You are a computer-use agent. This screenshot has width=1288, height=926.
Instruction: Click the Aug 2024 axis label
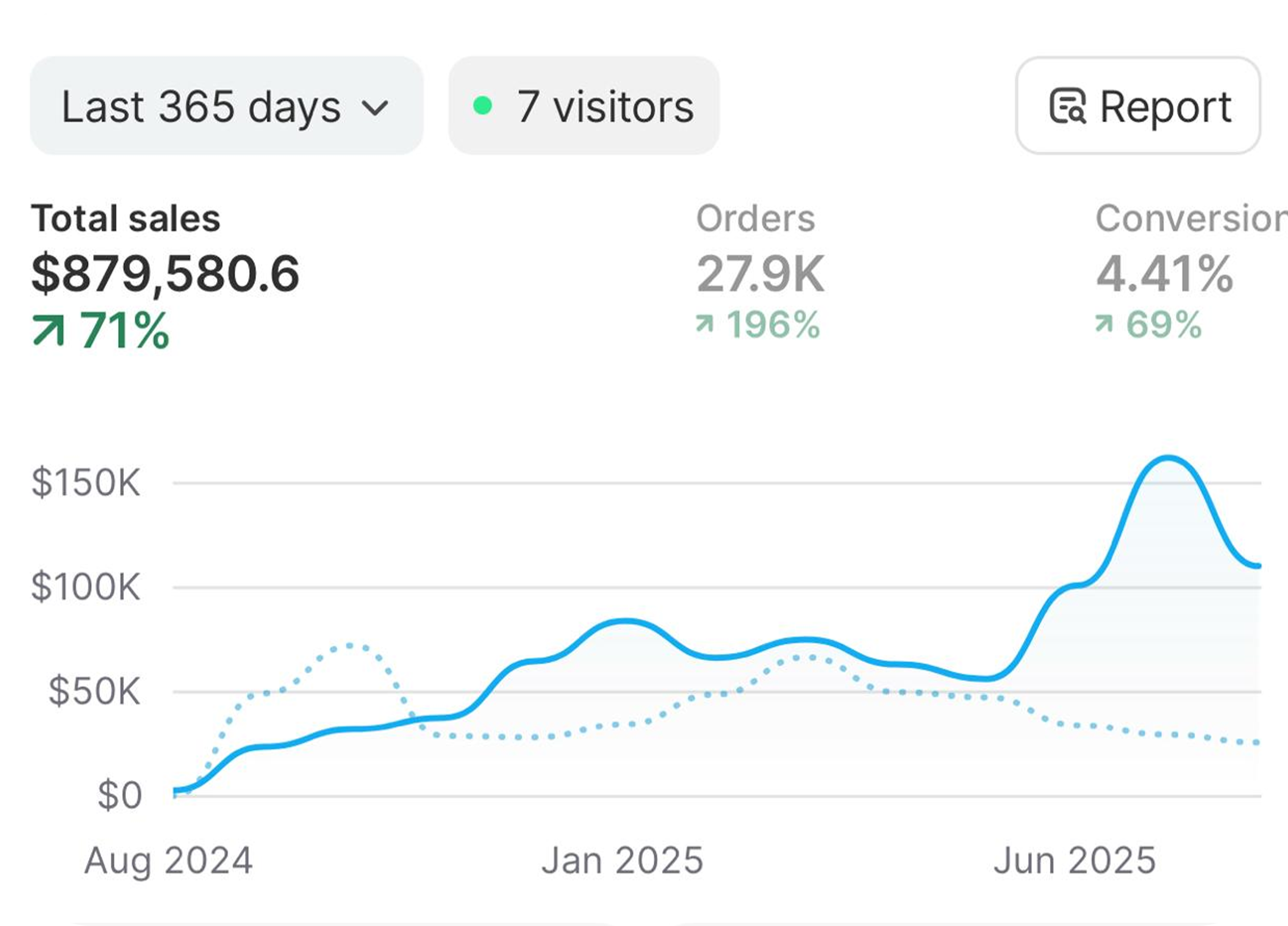pyautogui.click(x=168, y=861)
